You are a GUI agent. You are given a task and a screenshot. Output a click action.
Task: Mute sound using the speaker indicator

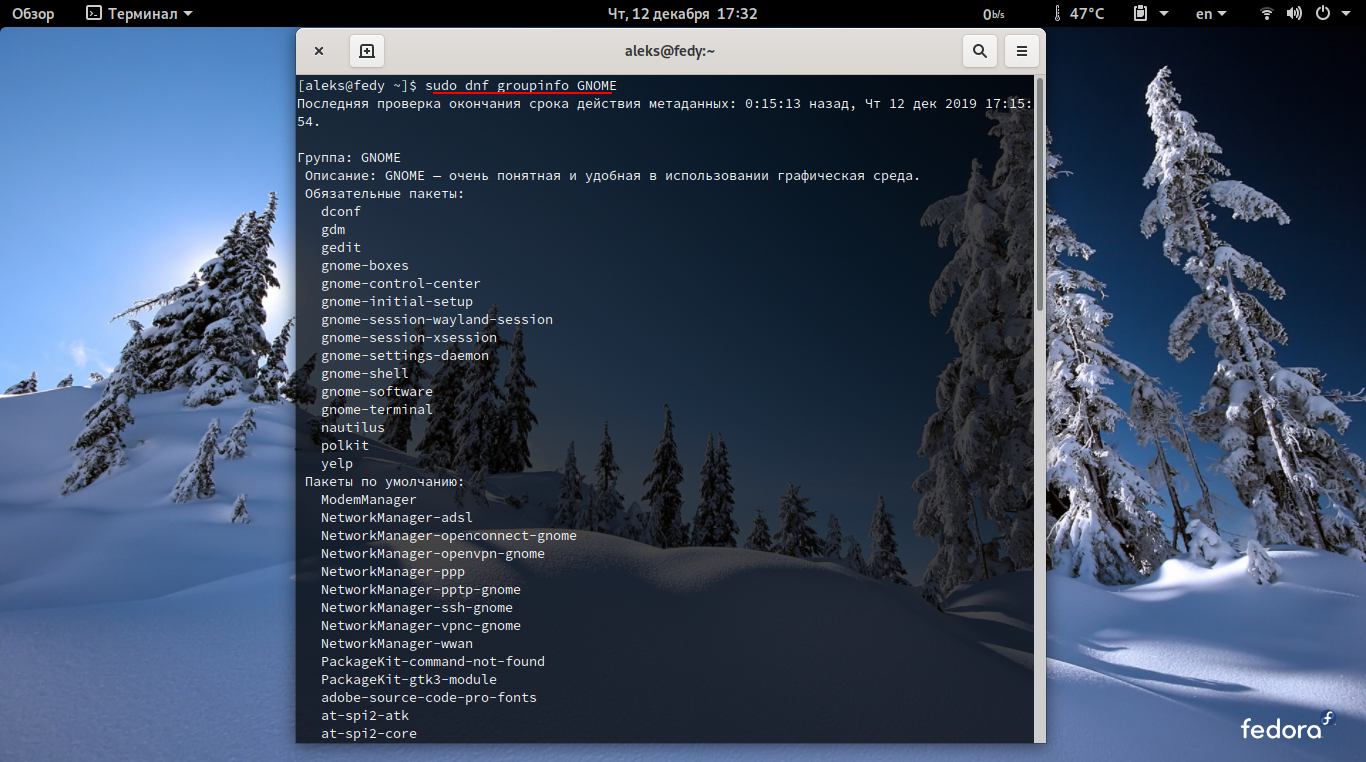tap(1294, 14)
